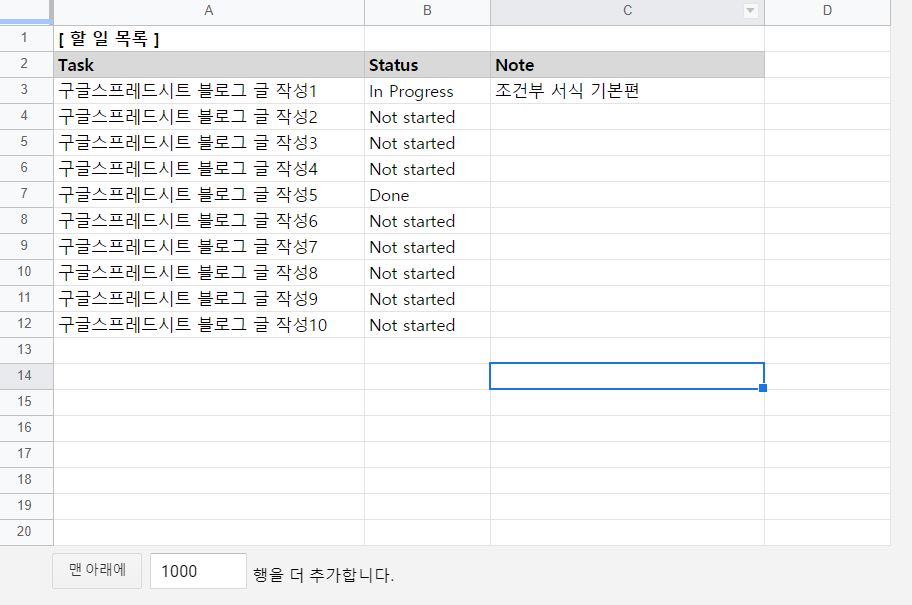912x605 pixels.
Task: Select the '구글스프레드시트 블로그 글 작성8' cell
Action: 209,273
